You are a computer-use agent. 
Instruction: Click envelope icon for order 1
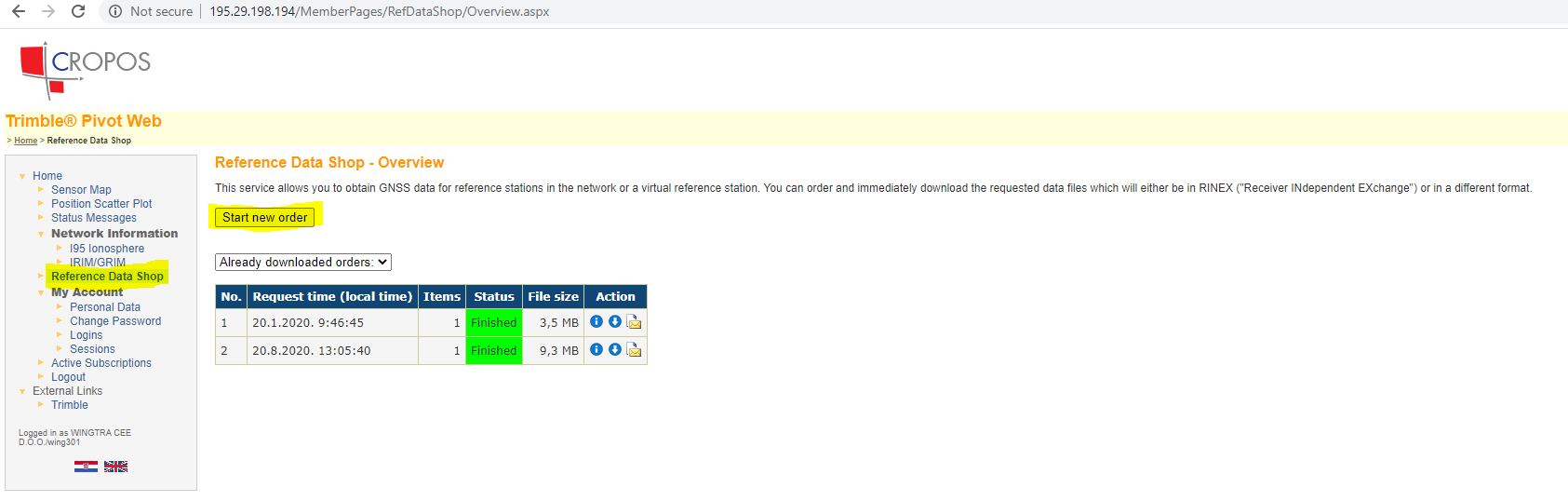tap(634, 322)
